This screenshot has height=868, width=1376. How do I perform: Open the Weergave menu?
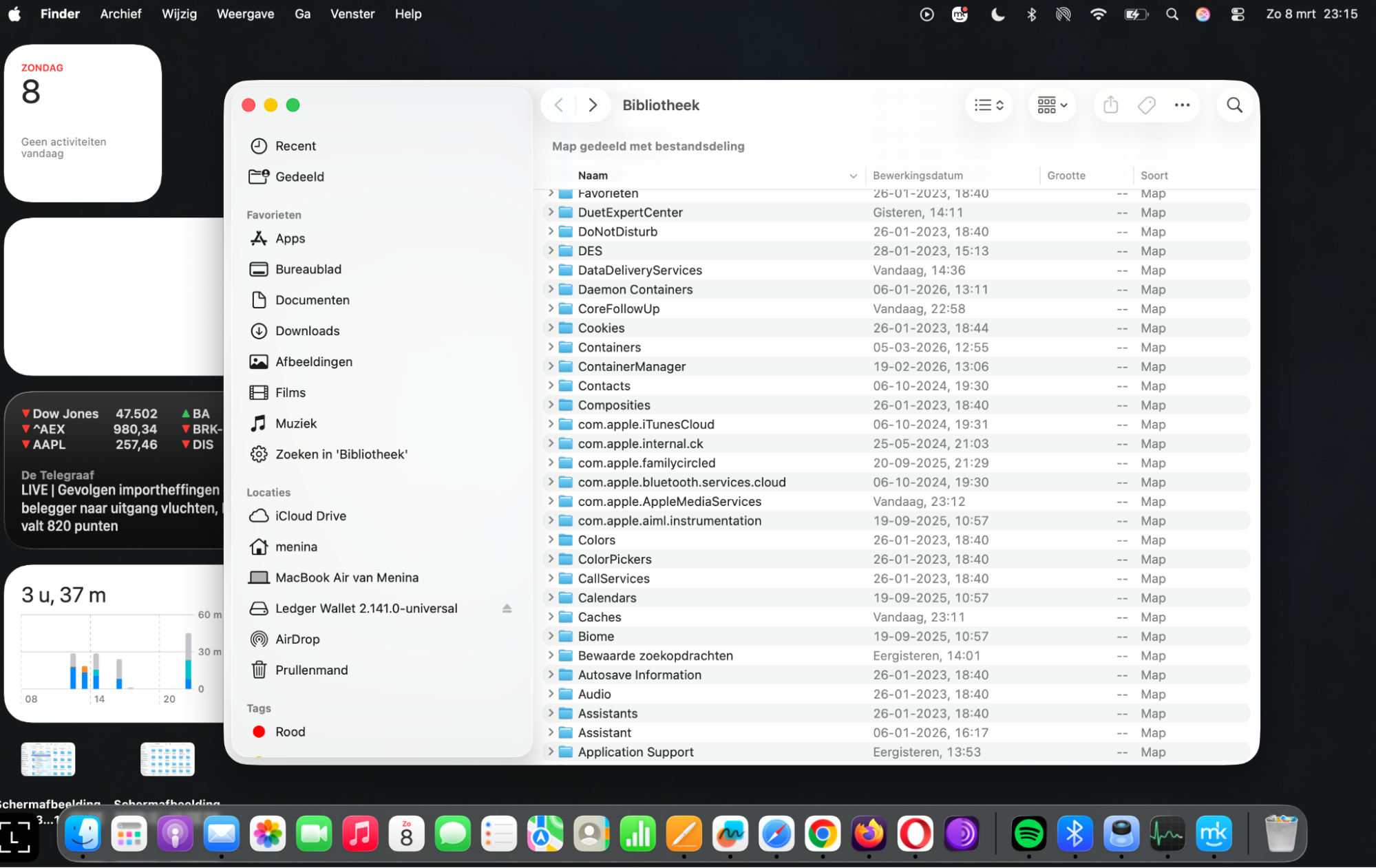[245, 13]
